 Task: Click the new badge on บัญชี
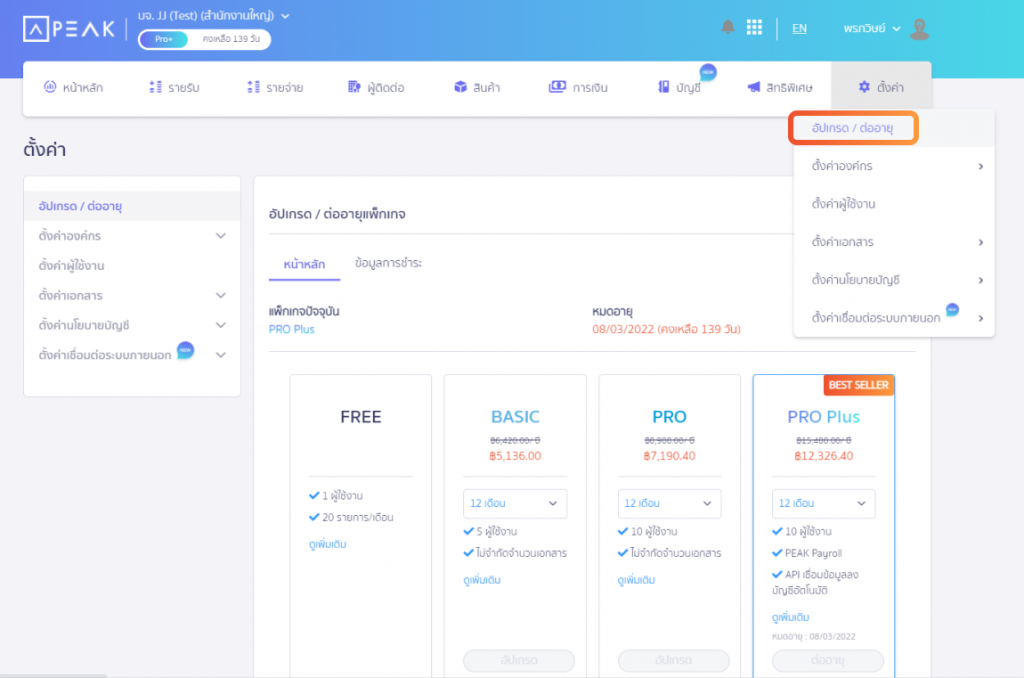(708, 72)
